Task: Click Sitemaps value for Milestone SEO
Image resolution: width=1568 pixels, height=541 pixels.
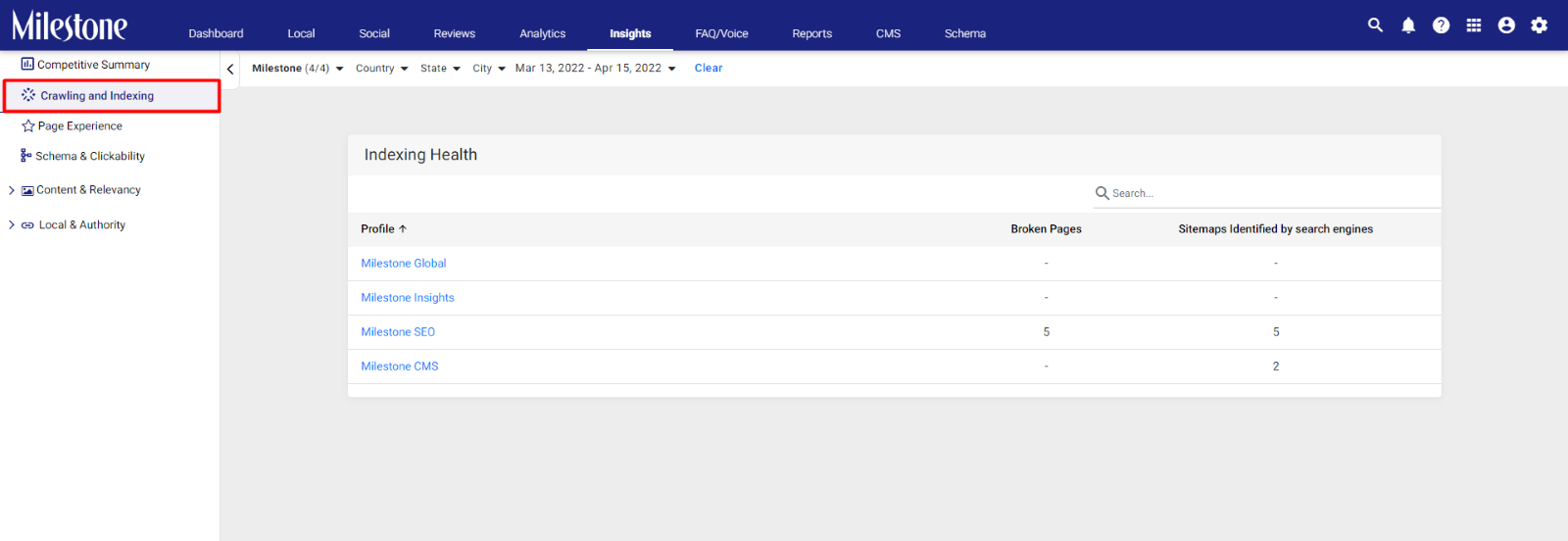Action: (x=1276, y=332)
